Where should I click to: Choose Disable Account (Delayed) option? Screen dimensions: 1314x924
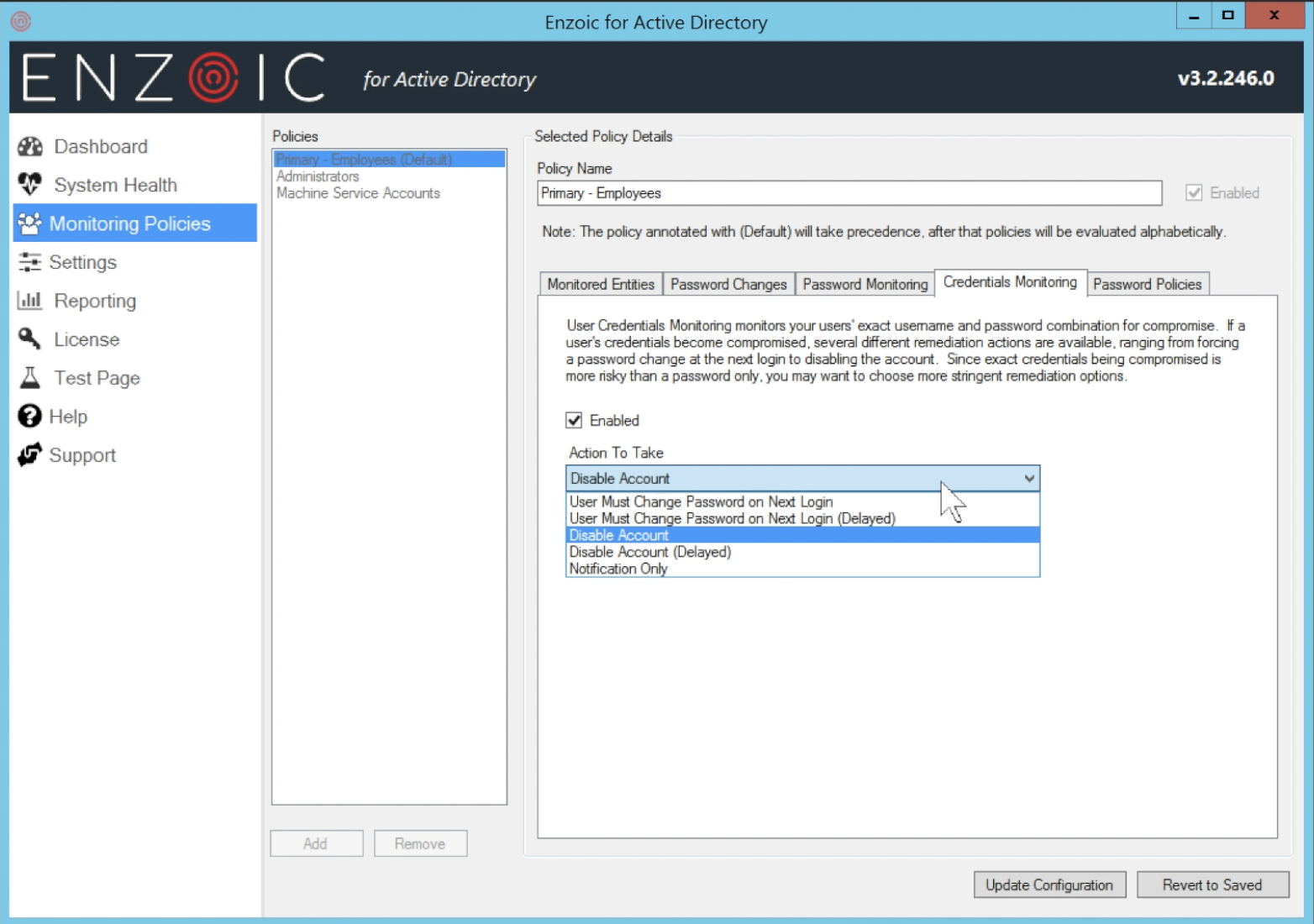649,552
